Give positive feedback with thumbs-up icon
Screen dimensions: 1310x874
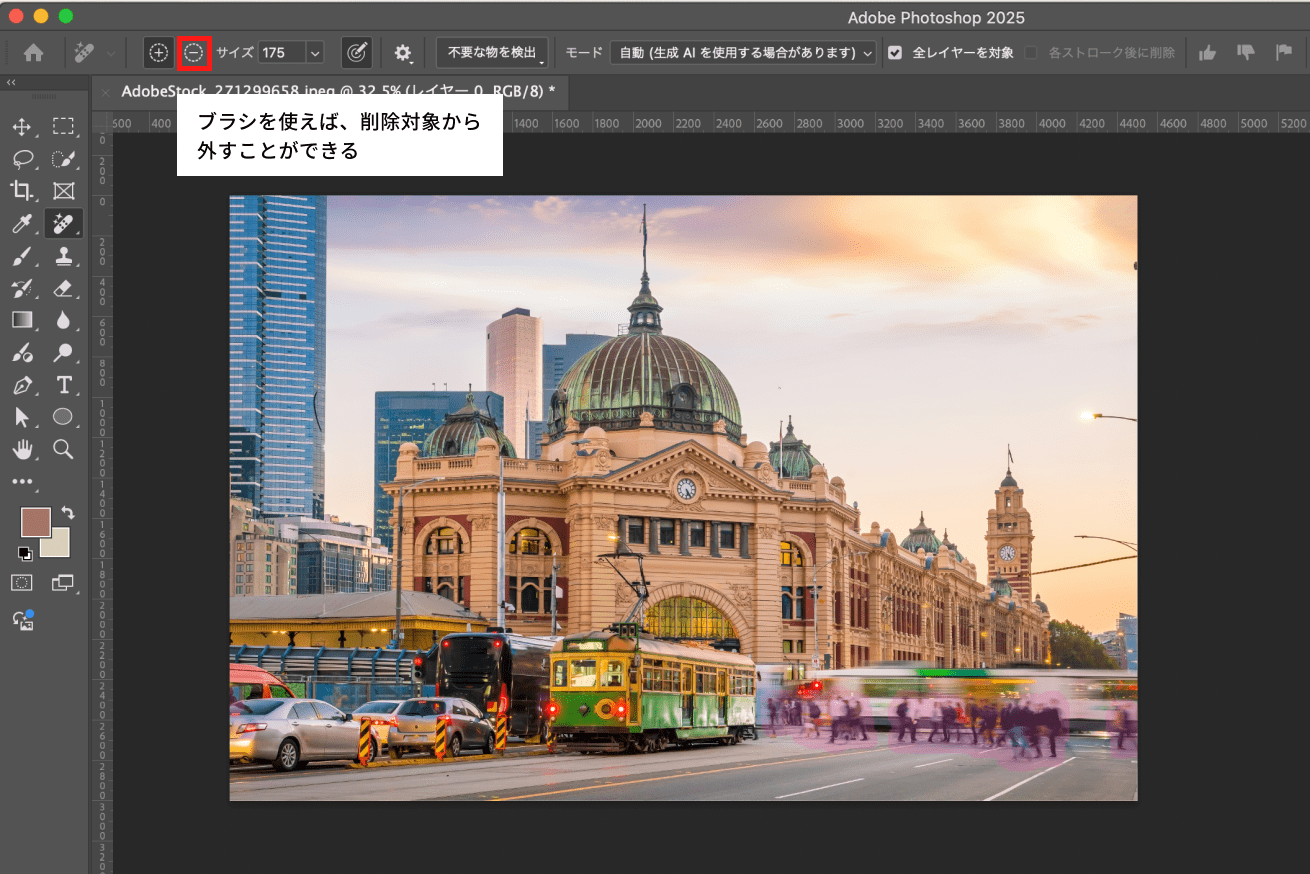click(x=1207, y=52)
